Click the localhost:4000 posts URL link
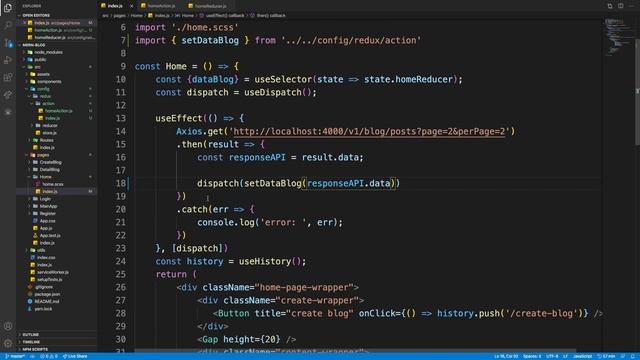The image size is (640, 360). click(369, 131)
